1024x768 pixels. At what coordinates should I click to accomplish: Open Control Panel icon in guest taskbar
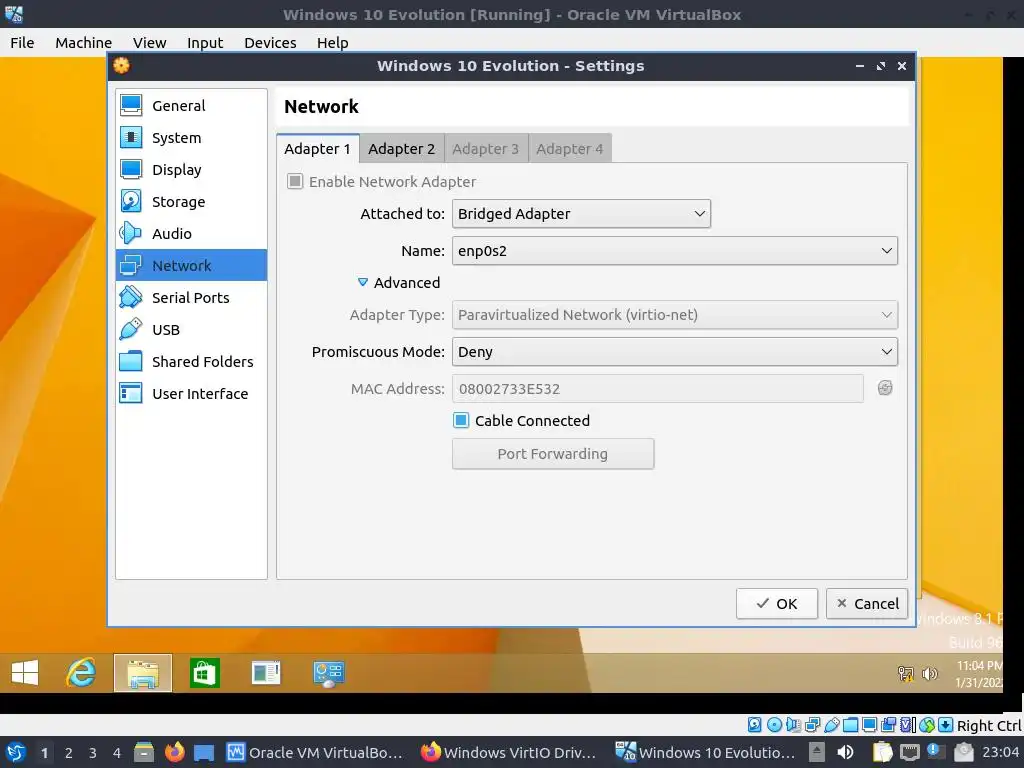coord(328,674)
